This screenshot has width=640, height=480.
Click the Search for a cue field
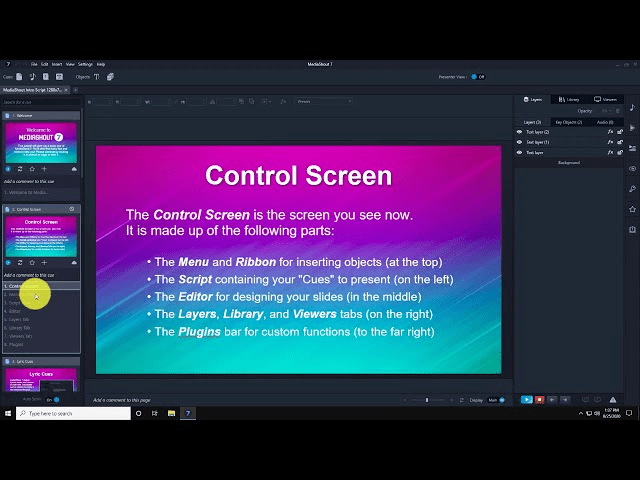[40, 102]
